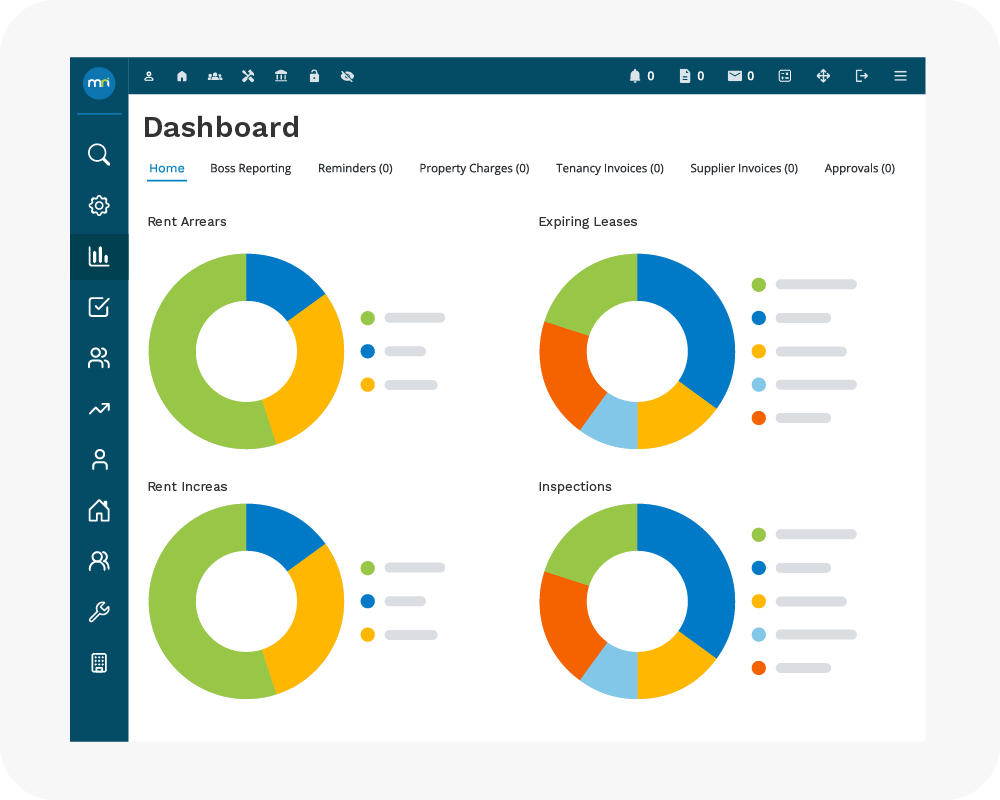Go to the Approvals (0) tab
This screenshot has height=800, width=1000.
[859, 168]
